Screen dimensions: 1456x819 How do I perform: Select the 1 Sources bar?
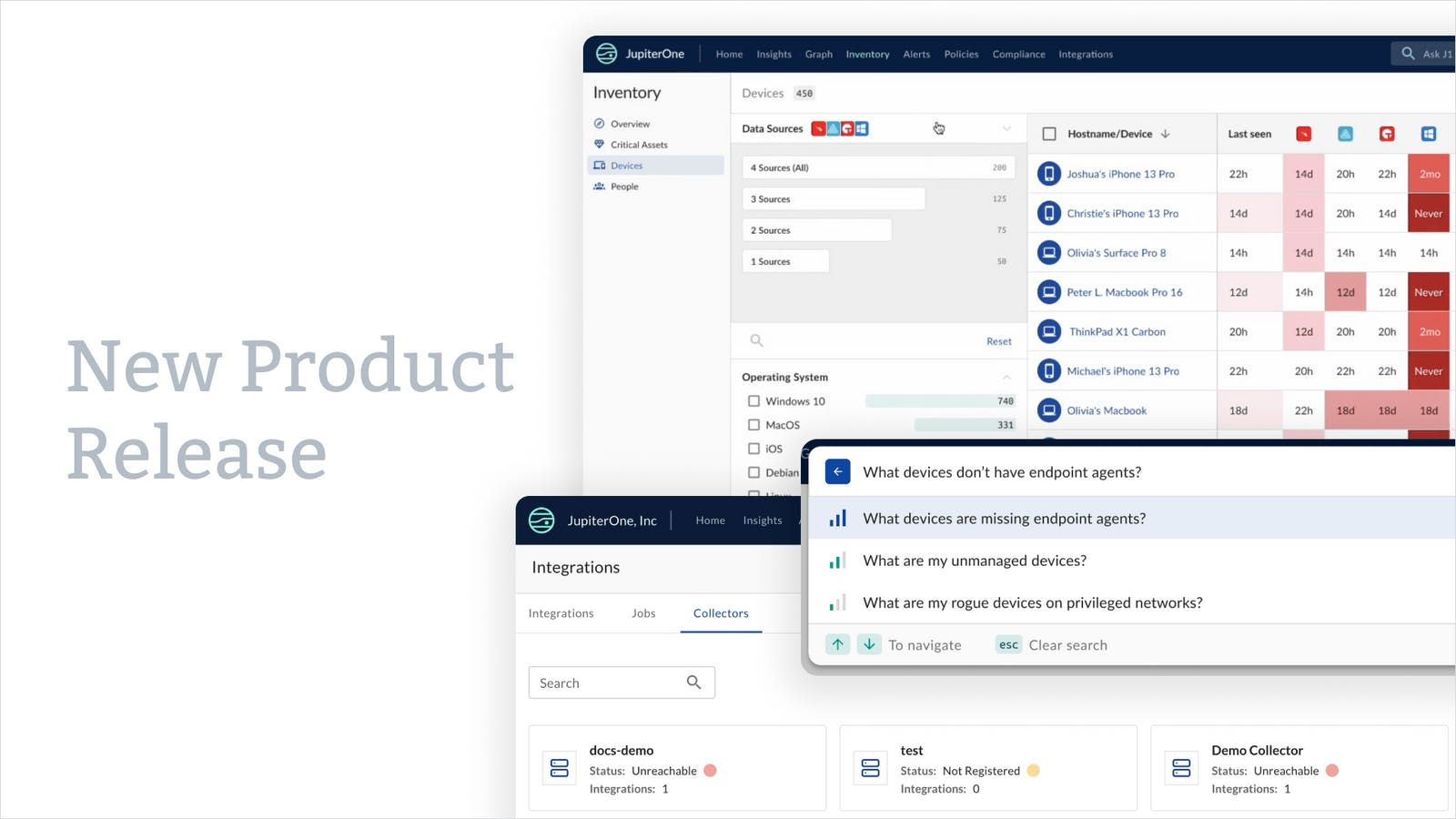point(785,262)
